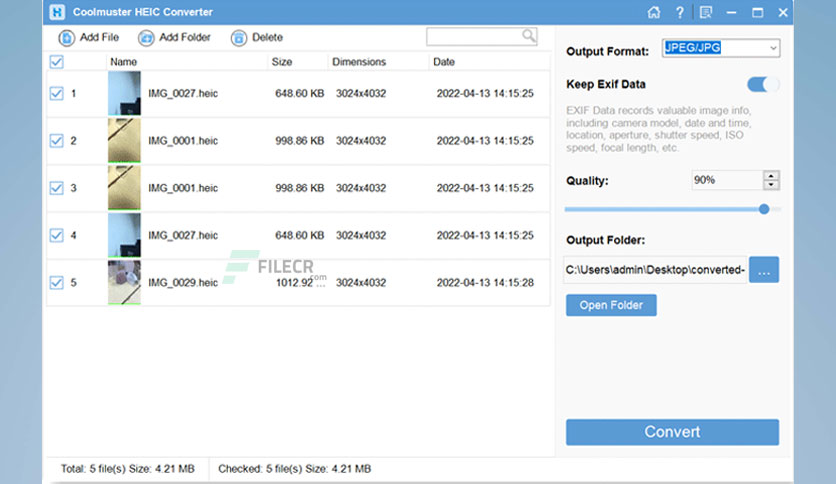Screen dimensions: 836x484
Task: Uncheck row 3 IMG_0001.heic checkbox
Action: pyautogui.click(x=57, y=188)
